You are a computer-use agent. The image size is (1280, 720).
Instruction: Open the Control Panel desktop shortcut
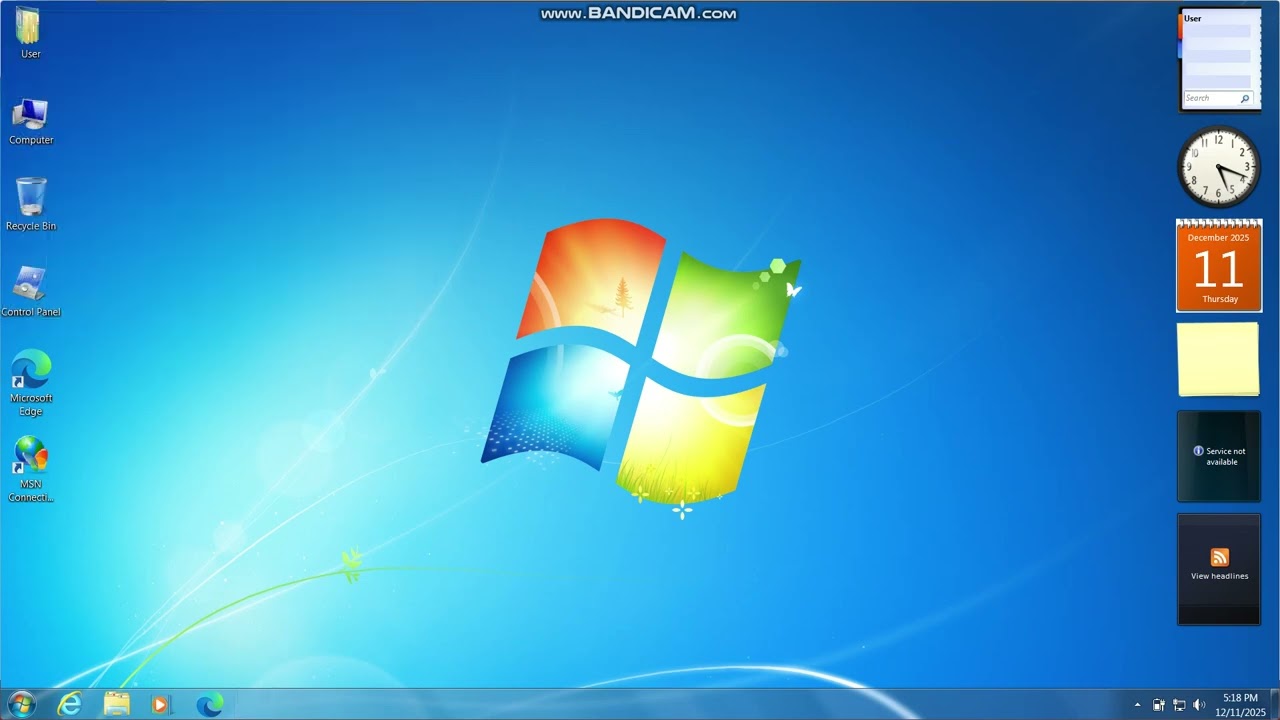pos(30,291)
